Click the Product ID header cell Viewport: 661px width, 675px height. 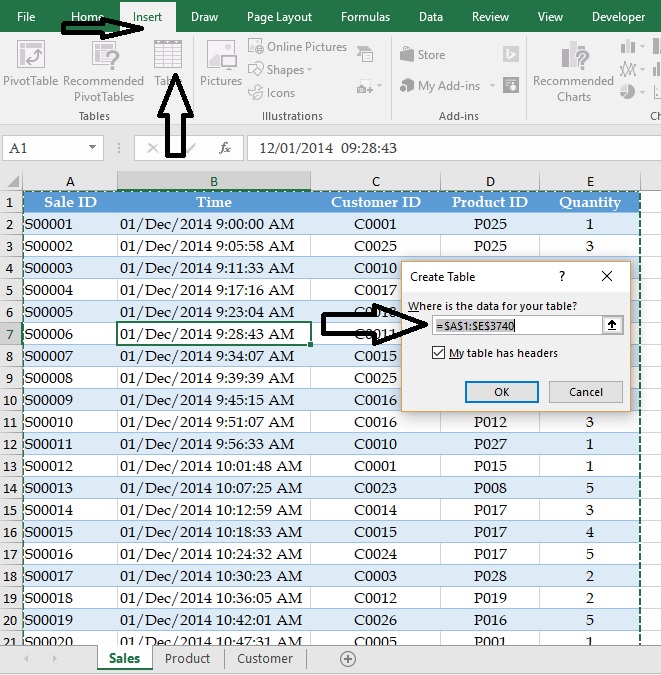click(x=490, y=202)
